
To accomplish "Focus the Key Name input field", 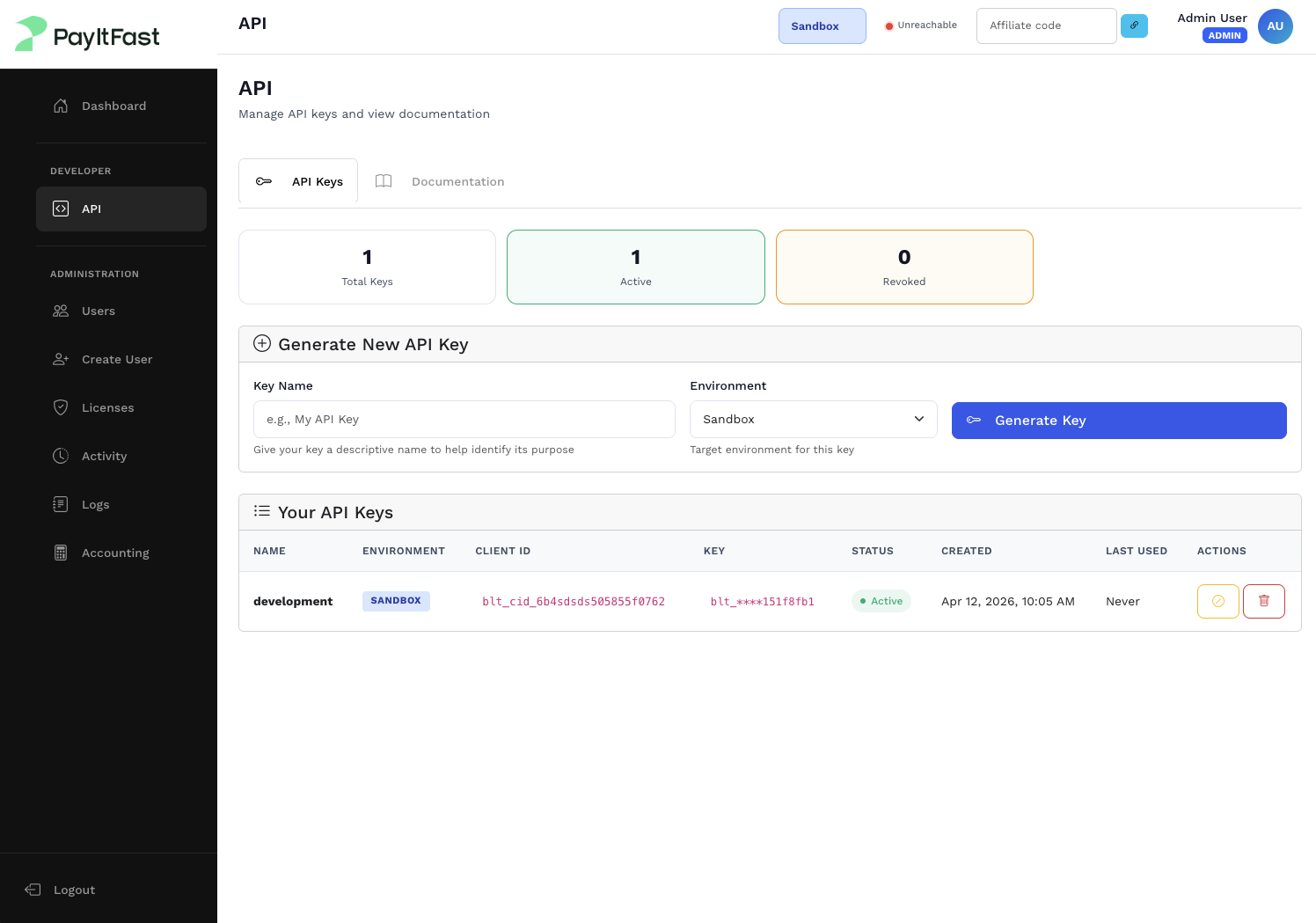I will point(464,419).
